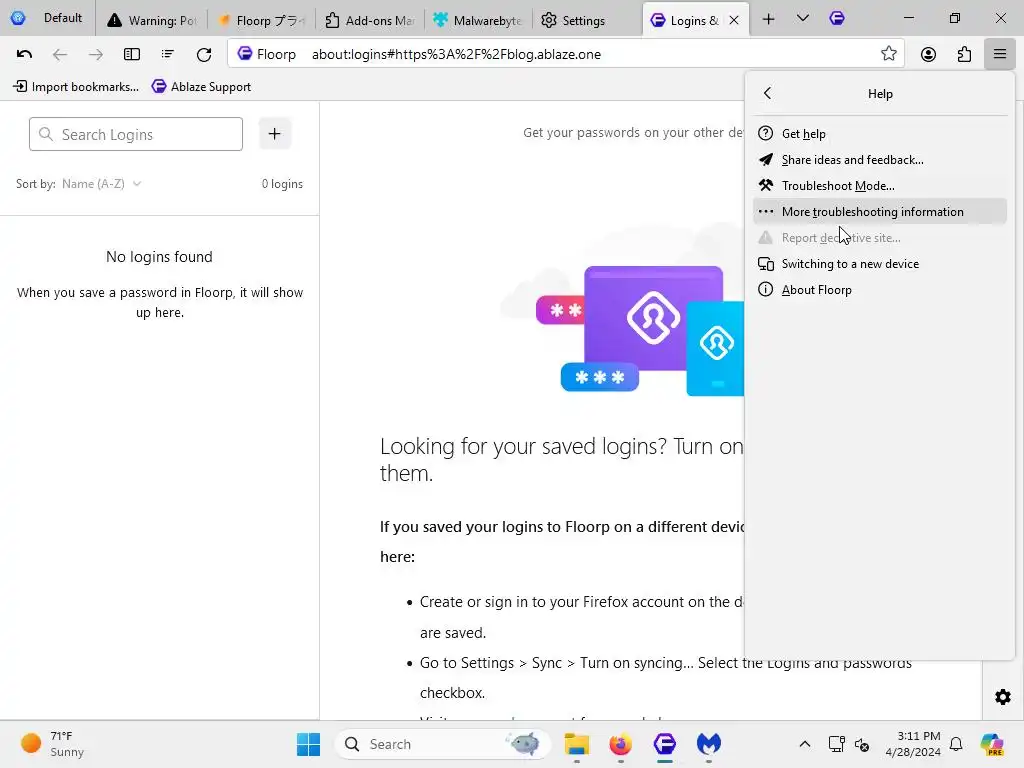This screenshot has width=1024, height=768.
Task: Close the hamburger application menu button
Action: (x=1000, y=54)
